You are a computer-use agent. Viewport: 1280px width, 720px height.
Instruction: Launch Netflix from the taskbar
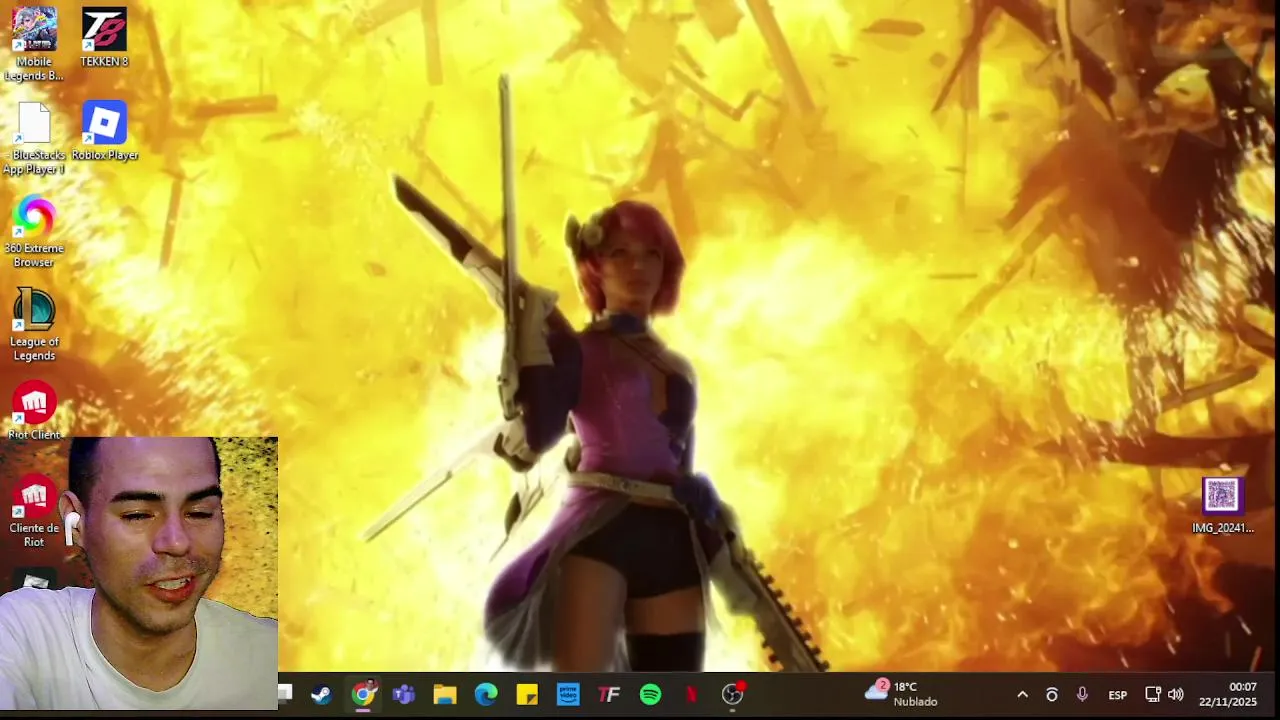691,694
